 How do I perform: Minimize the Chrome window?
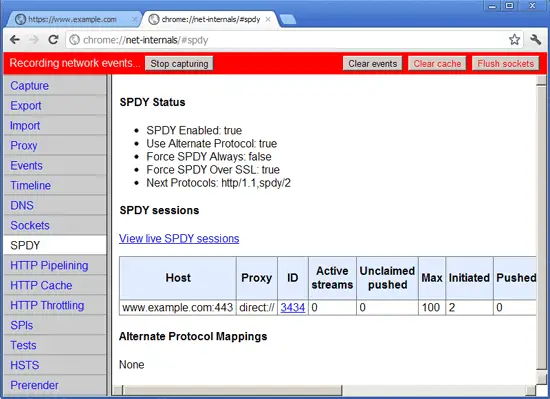(492, 6)
